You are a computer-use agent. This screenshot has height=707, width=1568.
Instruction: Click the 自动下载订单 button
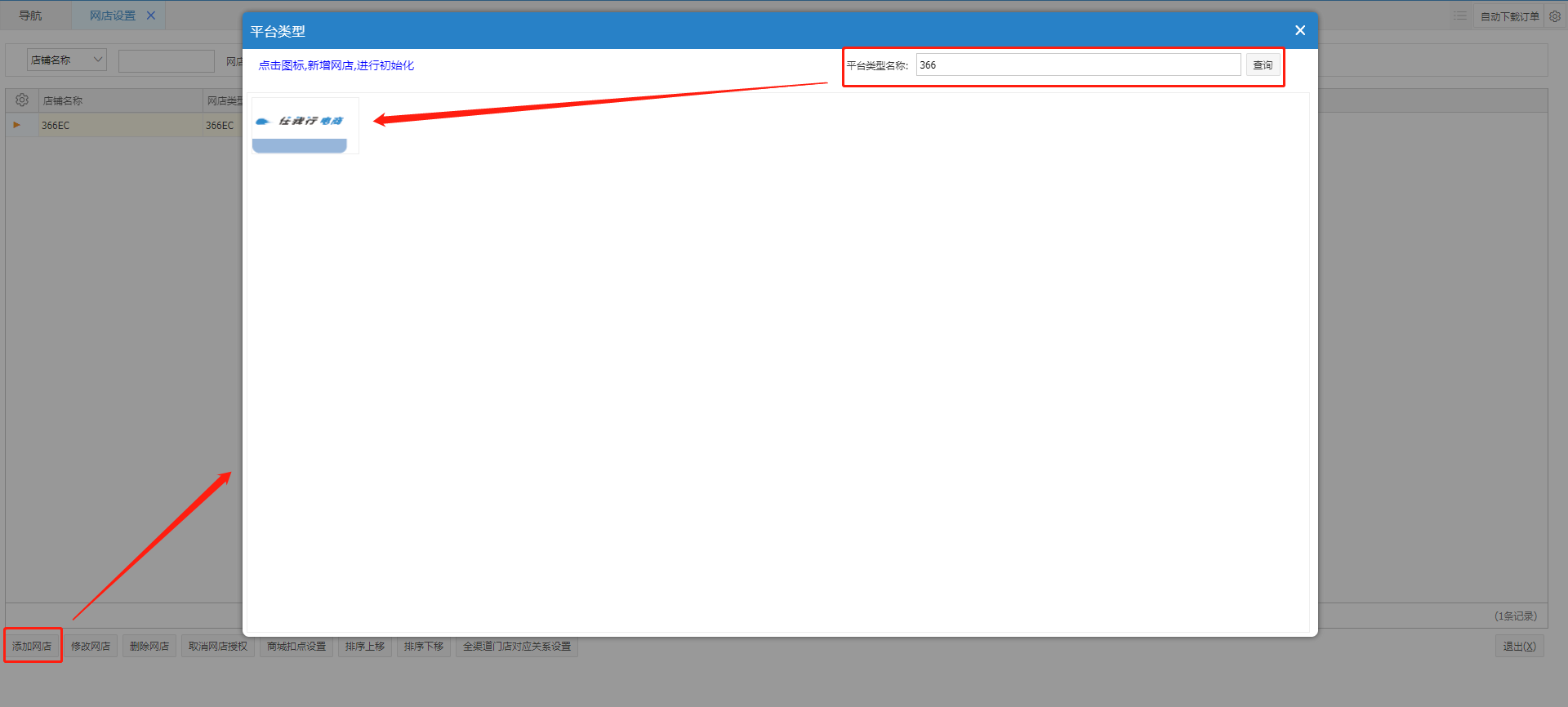(x=1510, y=16)
